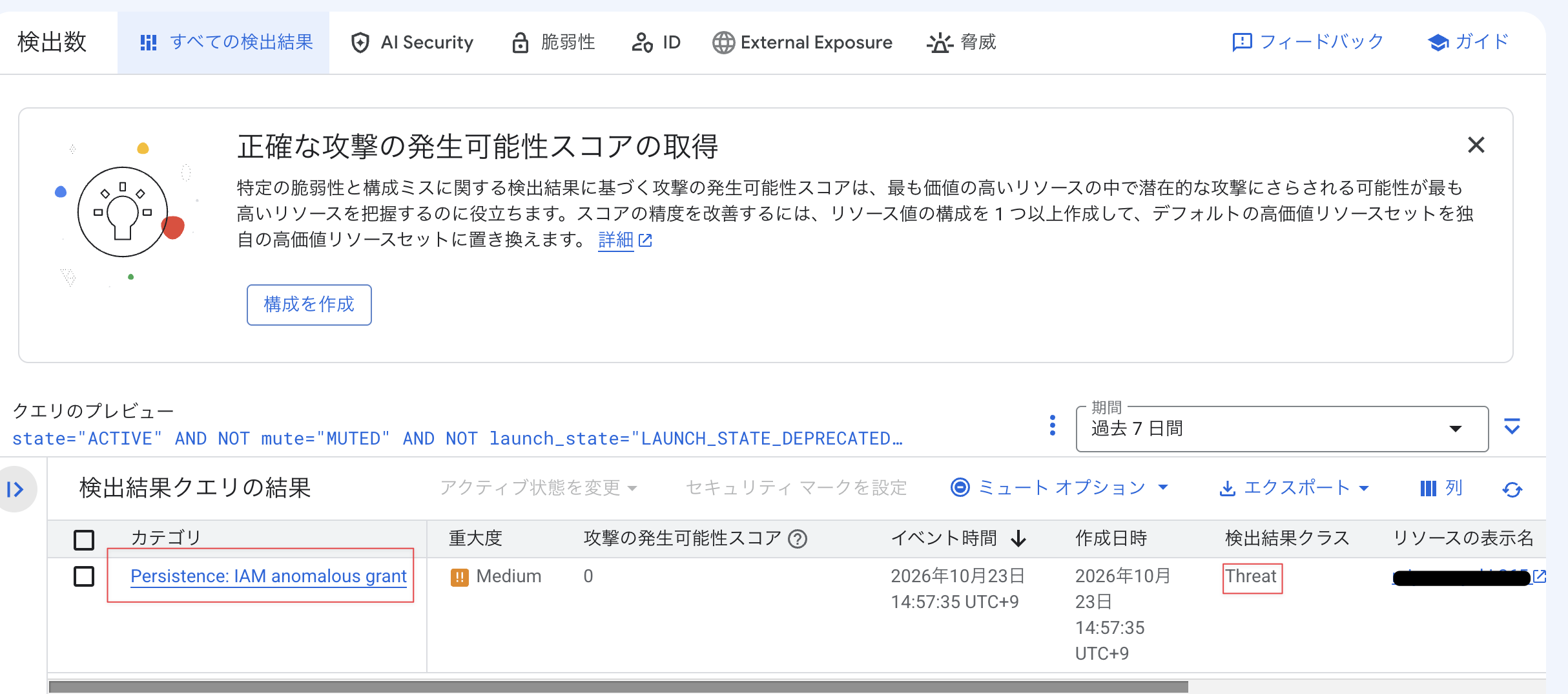Sort by イベント時間 arrow
This screenshot has height=694, width=1568.
pyautogui.click(x=1018, y=538)
